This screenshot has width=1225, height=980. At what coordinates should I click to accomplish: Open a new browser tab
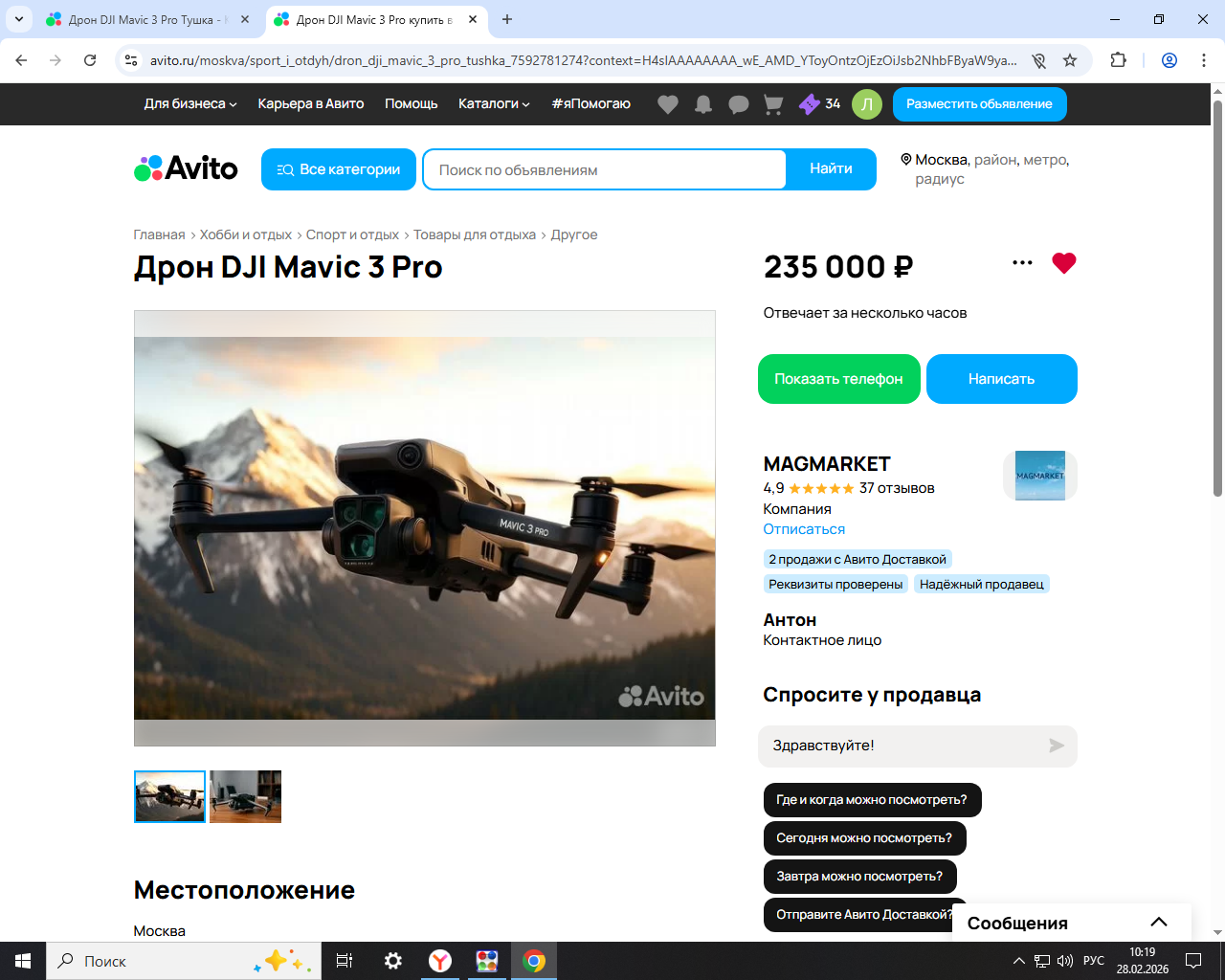click(x=507, y=19)
